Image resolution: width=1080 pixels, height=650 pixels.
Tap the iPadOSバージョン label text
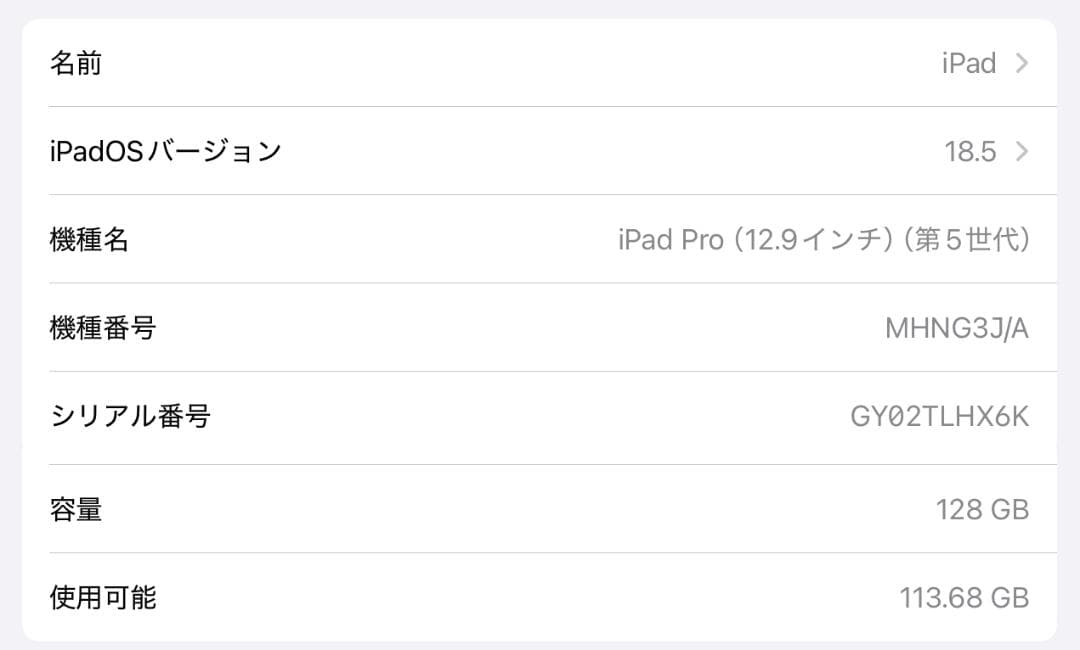[166, 150]
